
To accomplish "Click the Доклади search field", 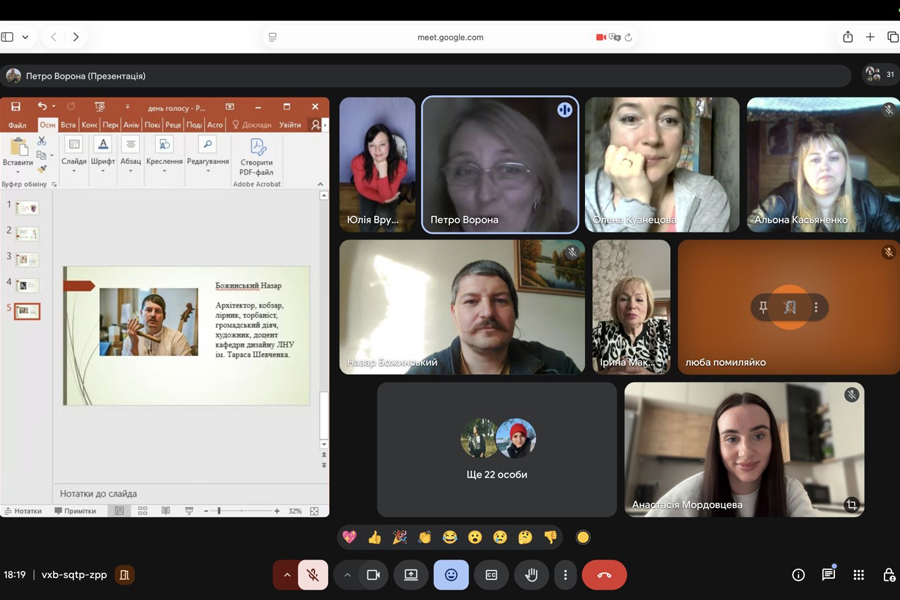I will (x=251, y=125).
